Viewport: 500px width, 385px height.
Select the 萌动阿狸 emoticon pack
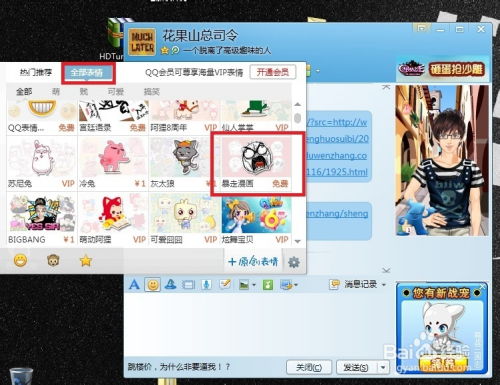pyautogui.click(x=113, y=219)
